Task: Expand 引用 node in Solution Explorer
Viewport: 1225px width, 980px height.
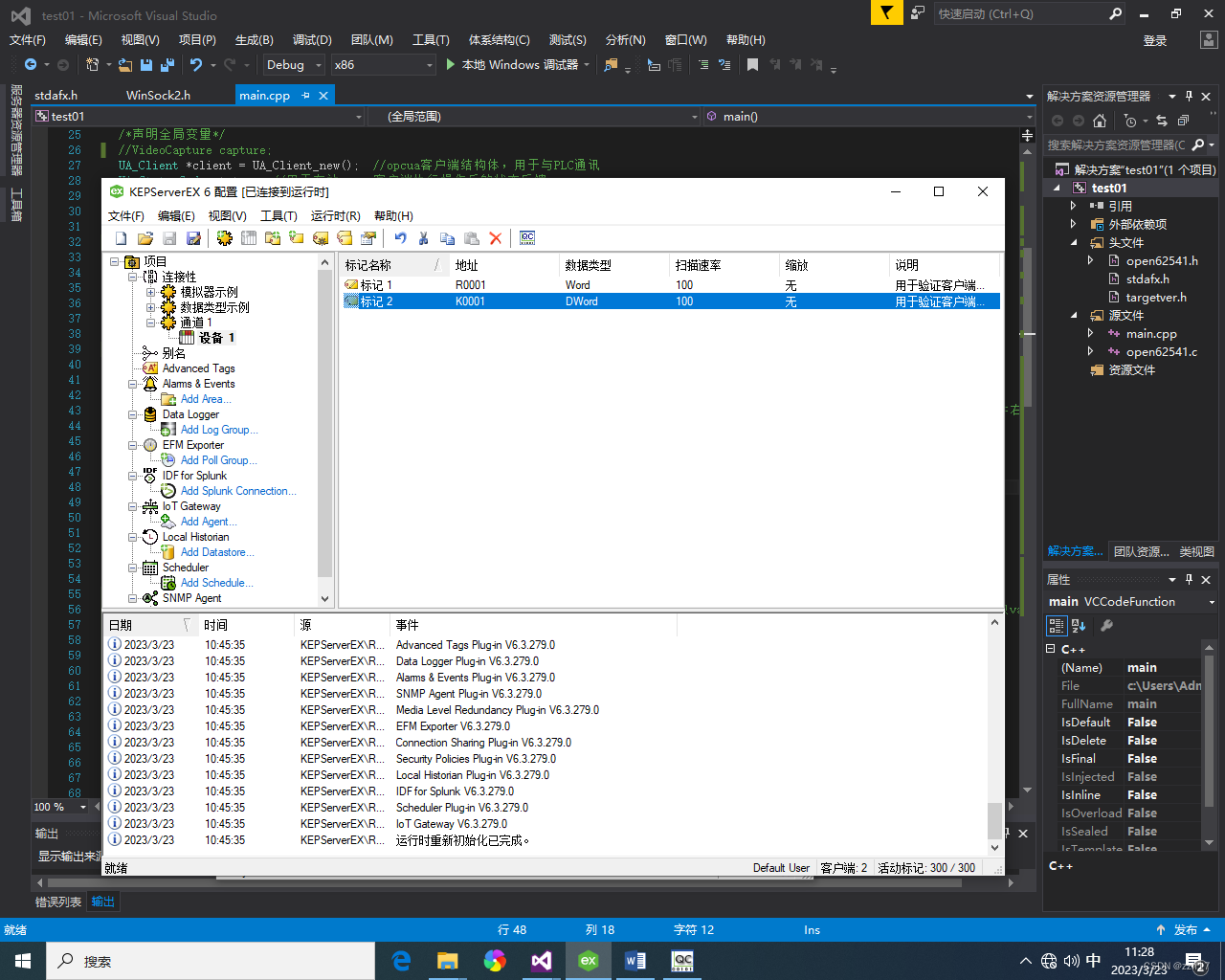Action: 1073,206
